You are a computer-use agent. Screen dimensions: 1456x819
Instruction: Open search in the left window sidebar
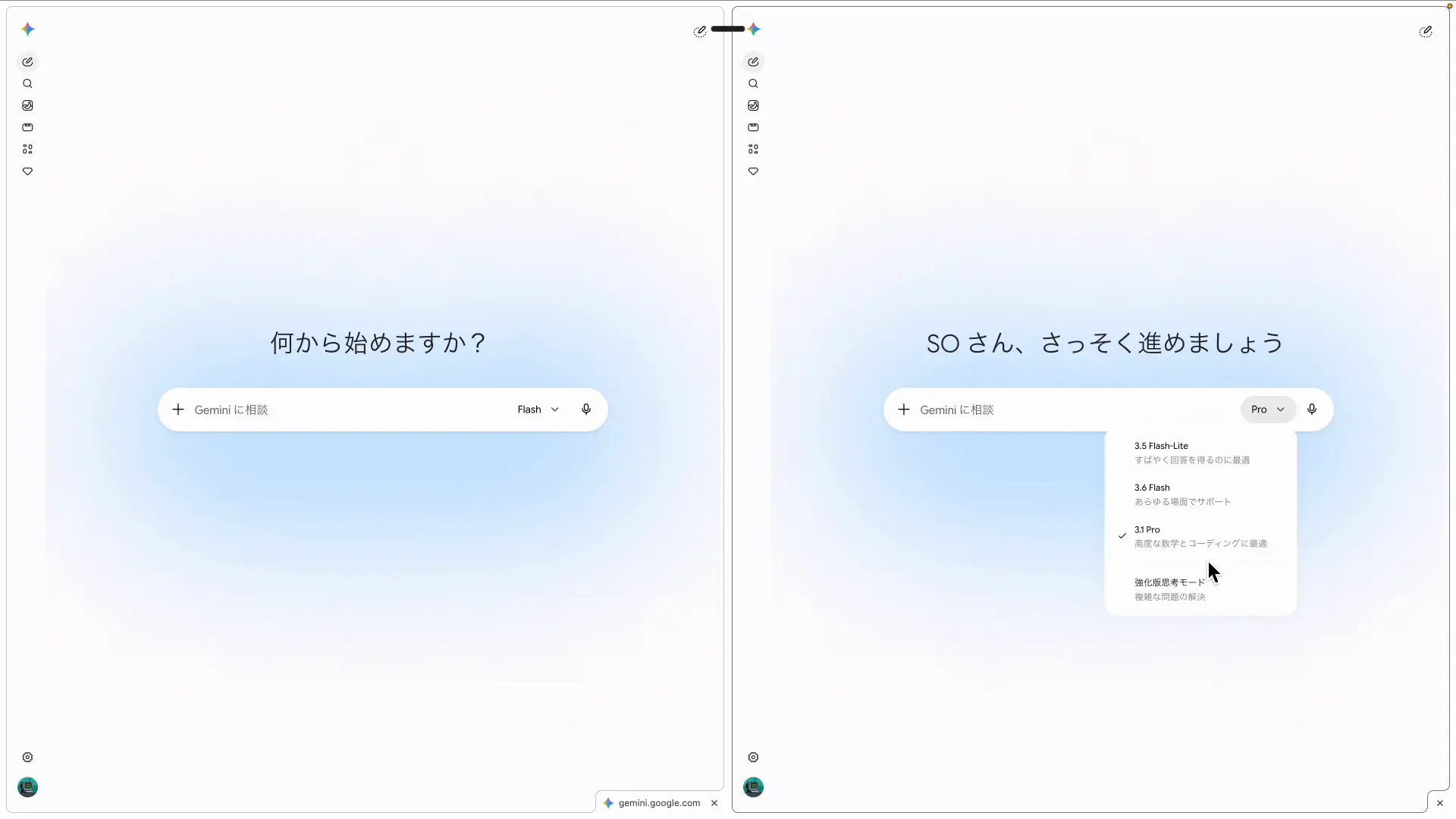click(28, 84)
